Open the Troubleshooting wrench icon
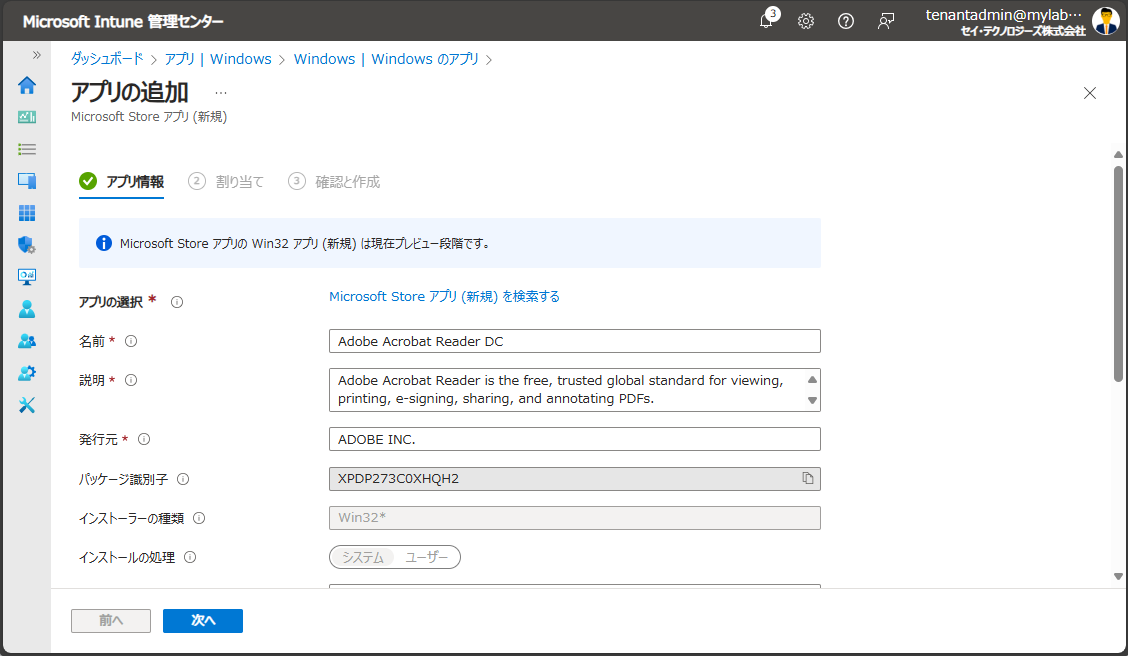 [27, 405]
